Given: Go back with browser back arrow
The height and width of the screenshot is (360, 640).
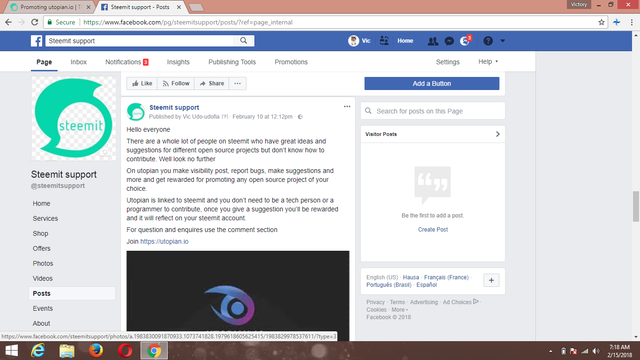Looking at the screenshot, I should coord(8,22).
